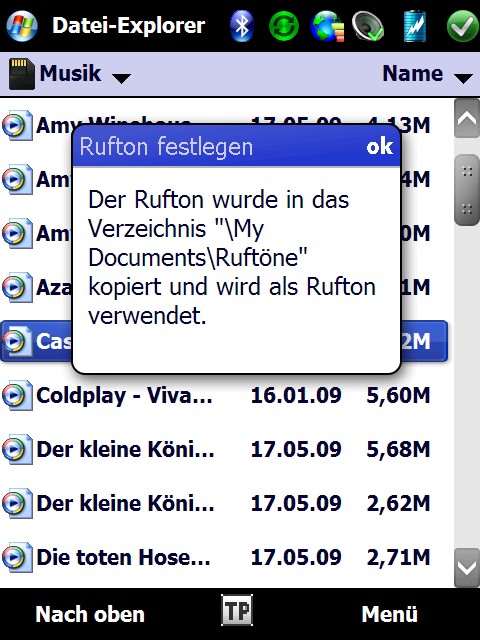
Task: Tap the Nach oben softkey
Action: (x=90, y=614)
